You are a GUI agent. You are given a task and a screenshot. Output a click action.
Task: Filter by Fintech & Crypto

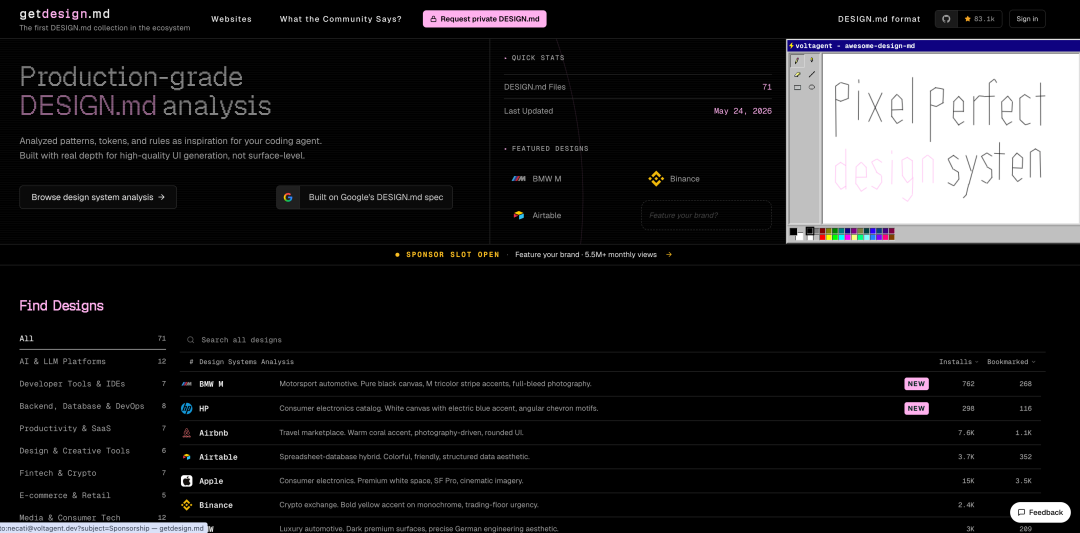92,473
